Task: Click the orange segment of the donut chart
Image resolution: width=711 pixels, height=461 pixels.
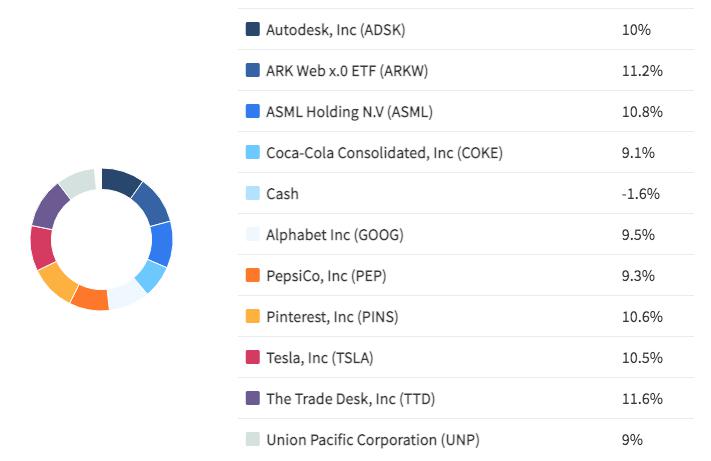Action: click(90, 298)
